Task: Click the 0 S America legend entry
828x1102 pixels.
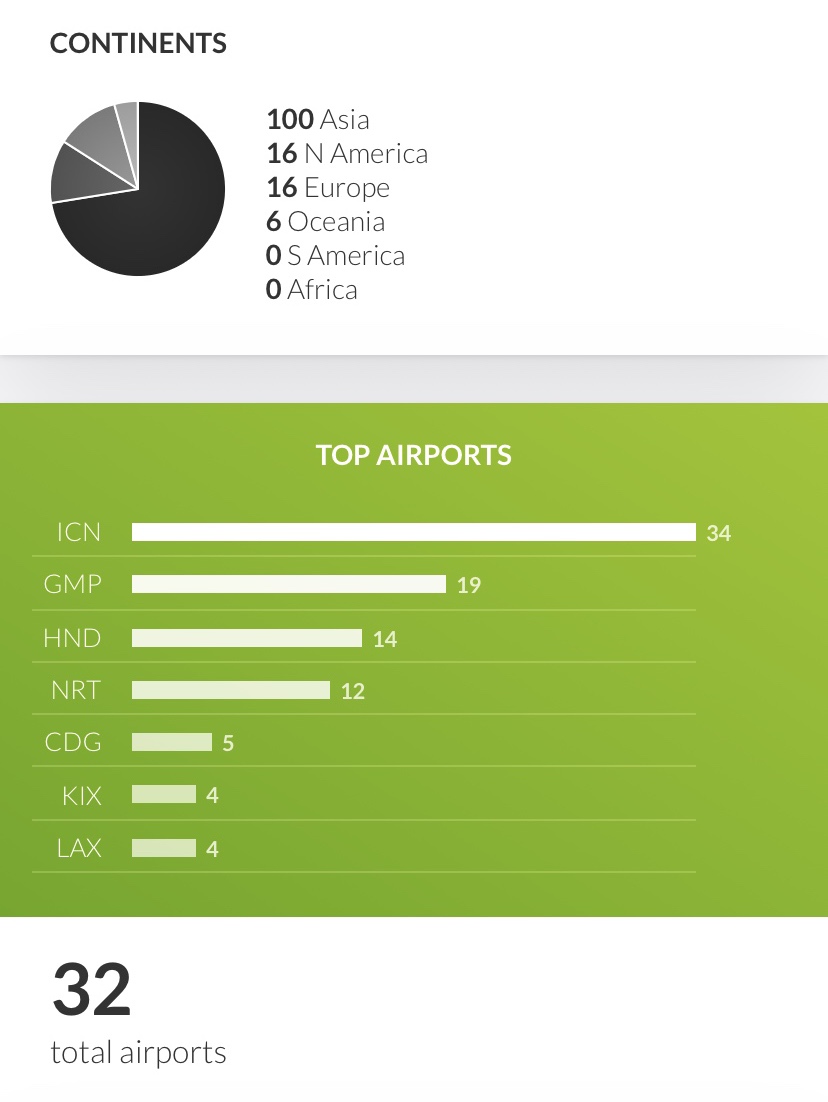Action: click(335, 256)
